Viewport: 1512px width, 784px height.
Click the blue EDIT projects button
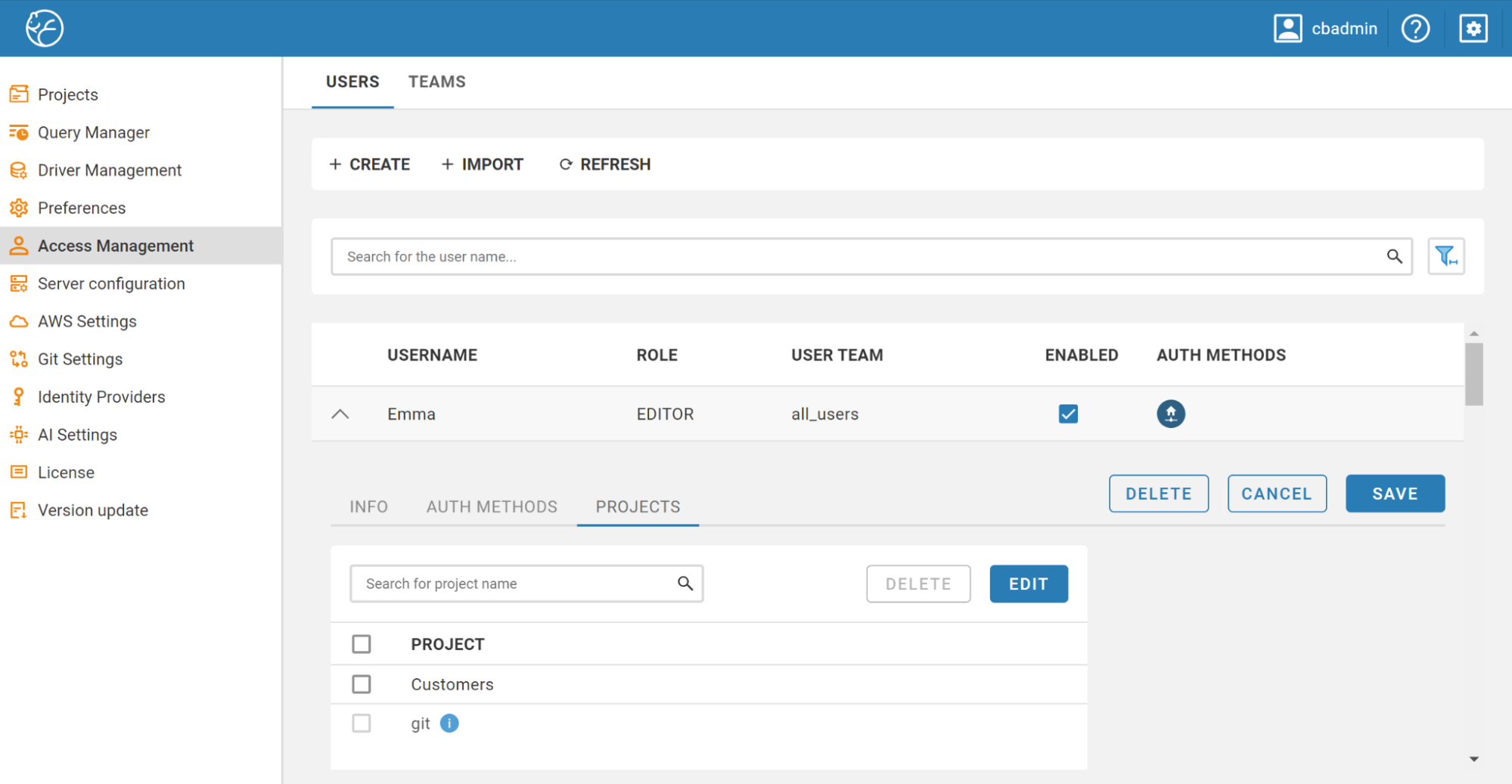tap(1029, 584)
